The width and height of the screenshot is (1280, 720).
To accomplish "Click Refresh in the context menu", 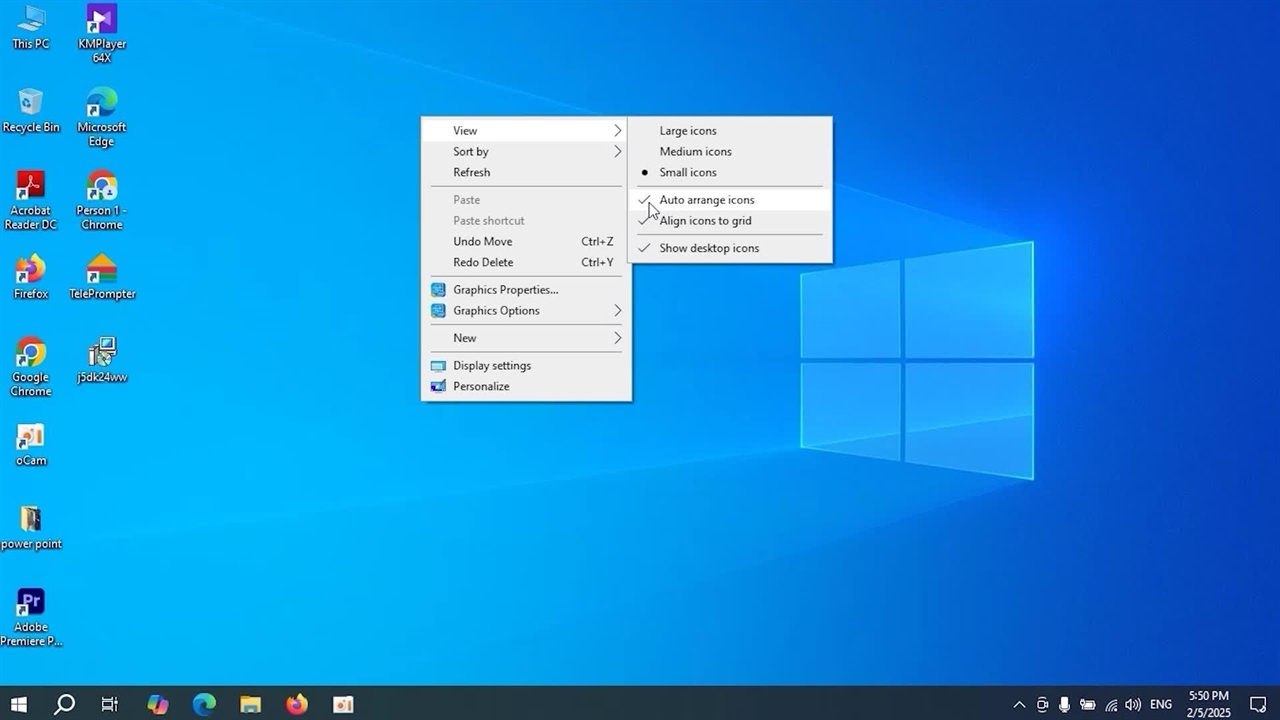I will 471,173.
